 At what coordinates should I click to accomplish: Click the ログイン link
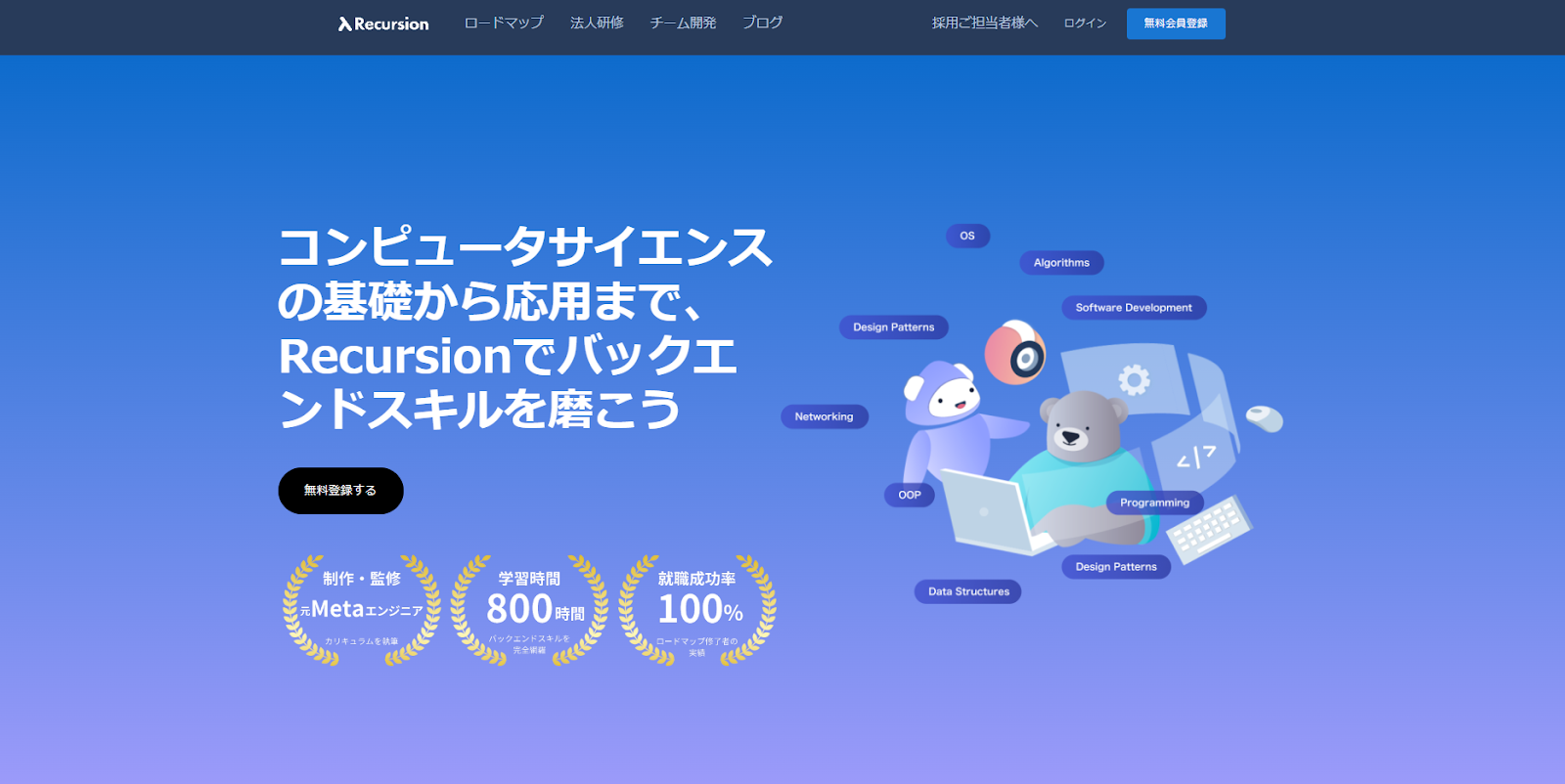[x=1085, y=23]
